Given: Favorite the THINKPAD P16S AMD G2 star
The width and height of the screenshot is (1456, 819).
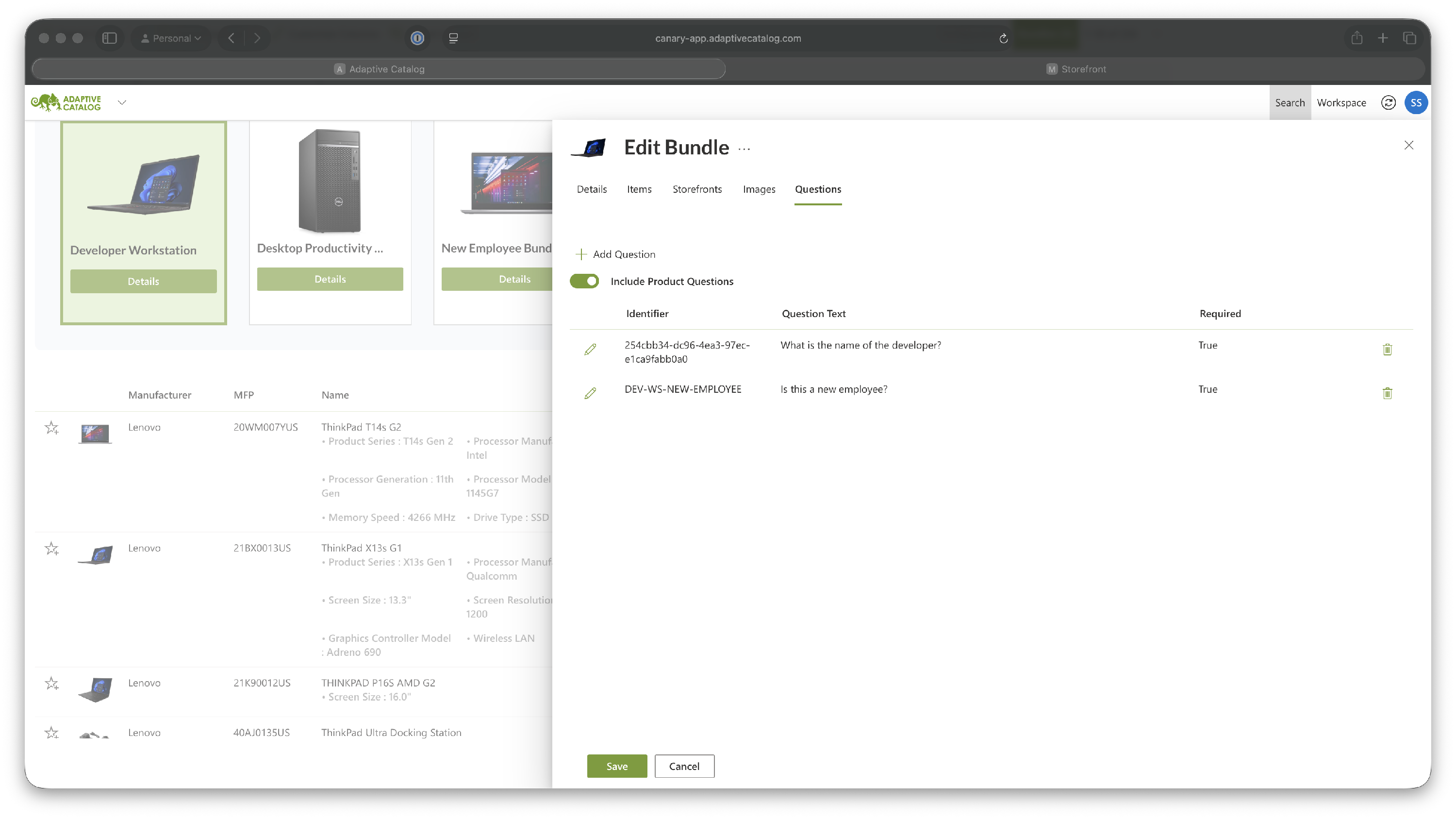Looking at the screenshot, I should [x=51, y=684].
